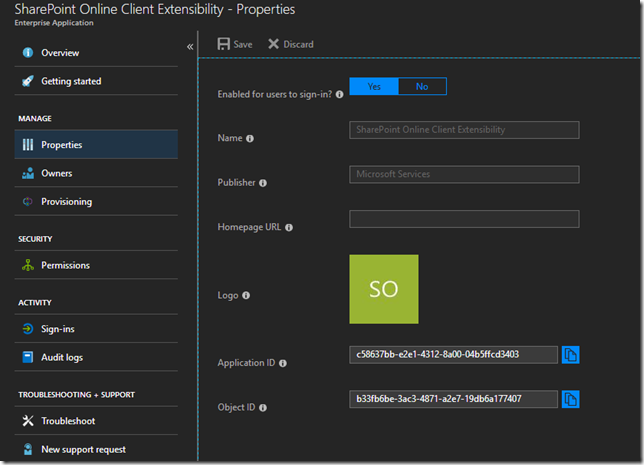
Task: Click info icon beside Homepage URL label
Action: coord(289,228)
